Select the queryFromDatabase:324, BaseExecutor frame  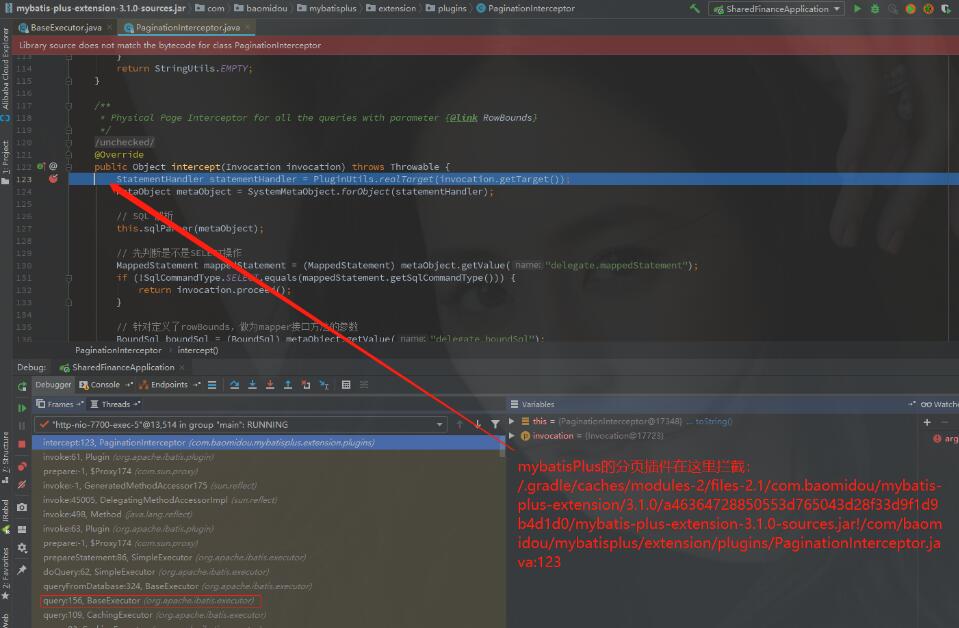[267, 586]
